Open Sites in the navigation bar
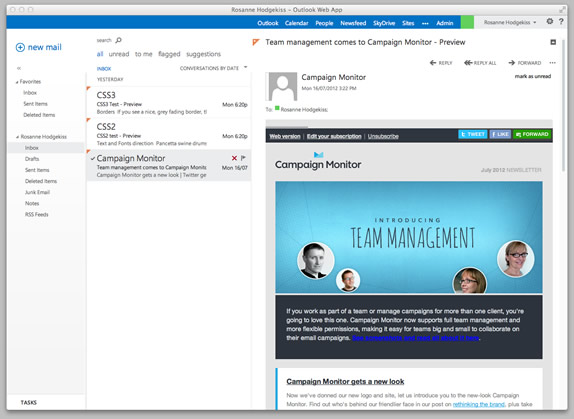574x419 pixels. (408, 23)
